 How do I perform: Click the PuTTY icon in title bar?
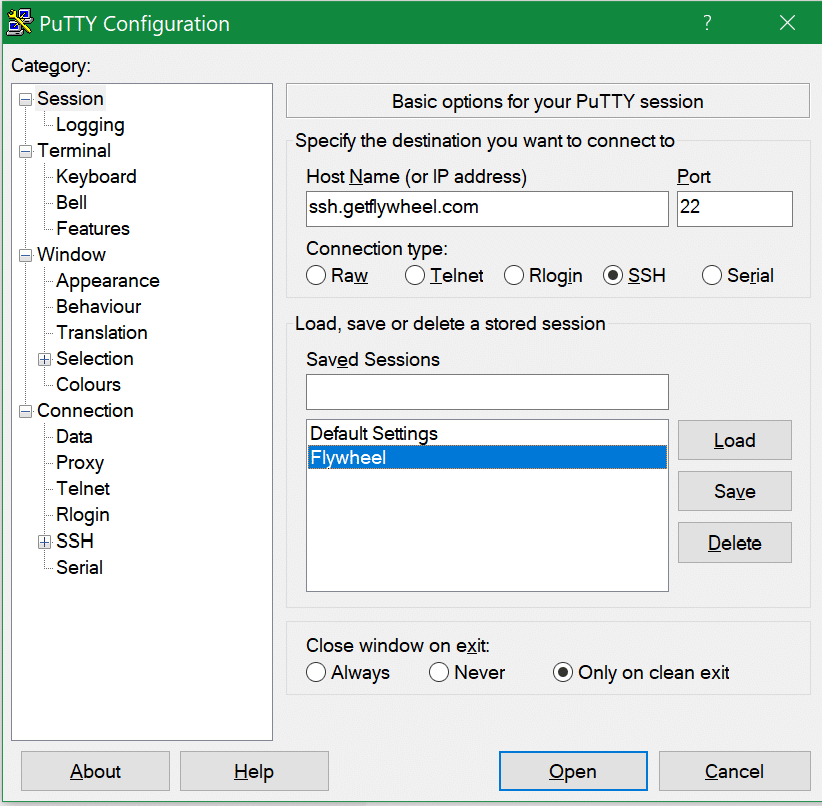click(x=21, y=23)
